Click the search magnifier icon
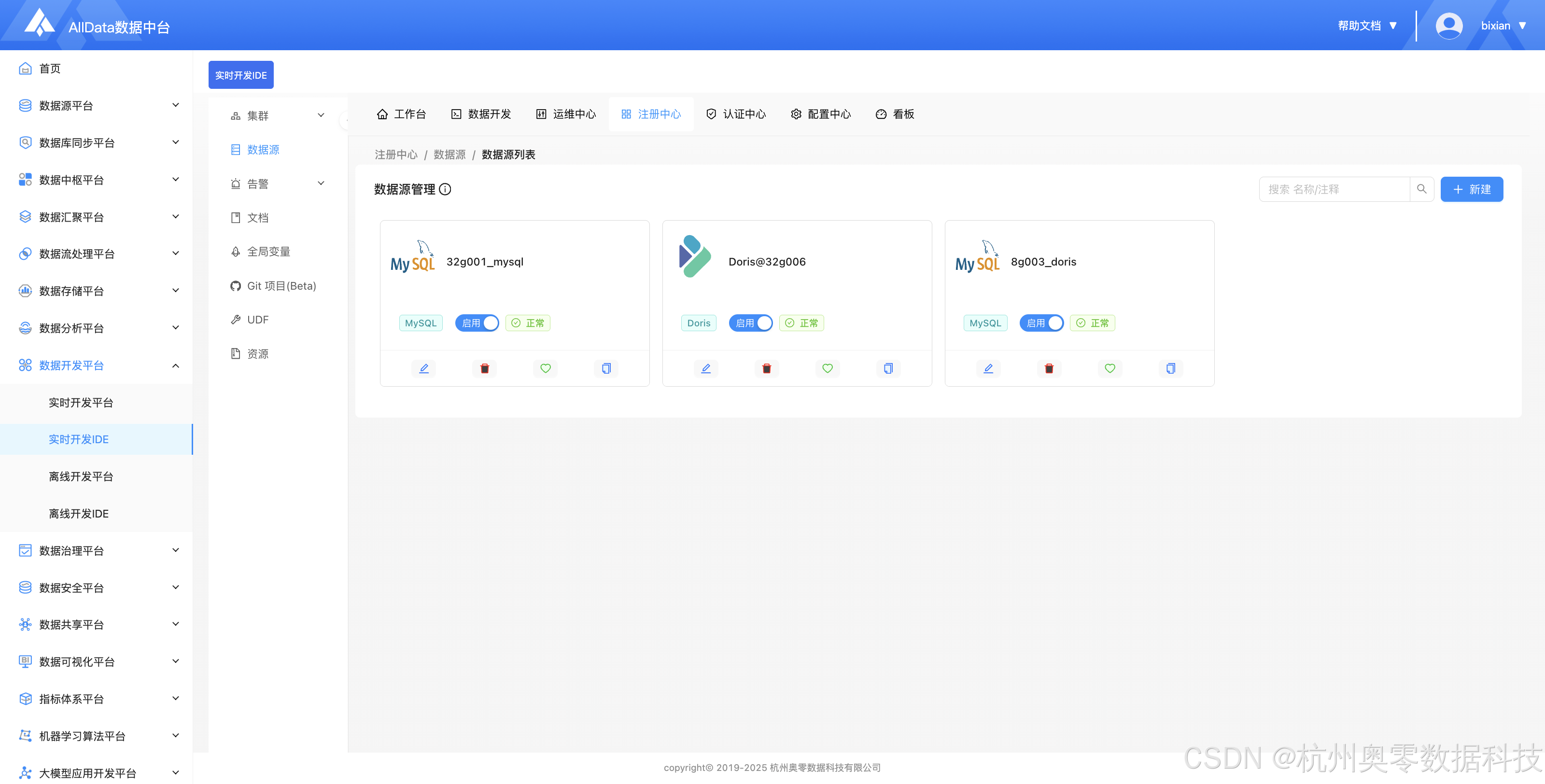Image resolution: width=1545 pixels, height=784 pixels. (x=1421, y=189)
